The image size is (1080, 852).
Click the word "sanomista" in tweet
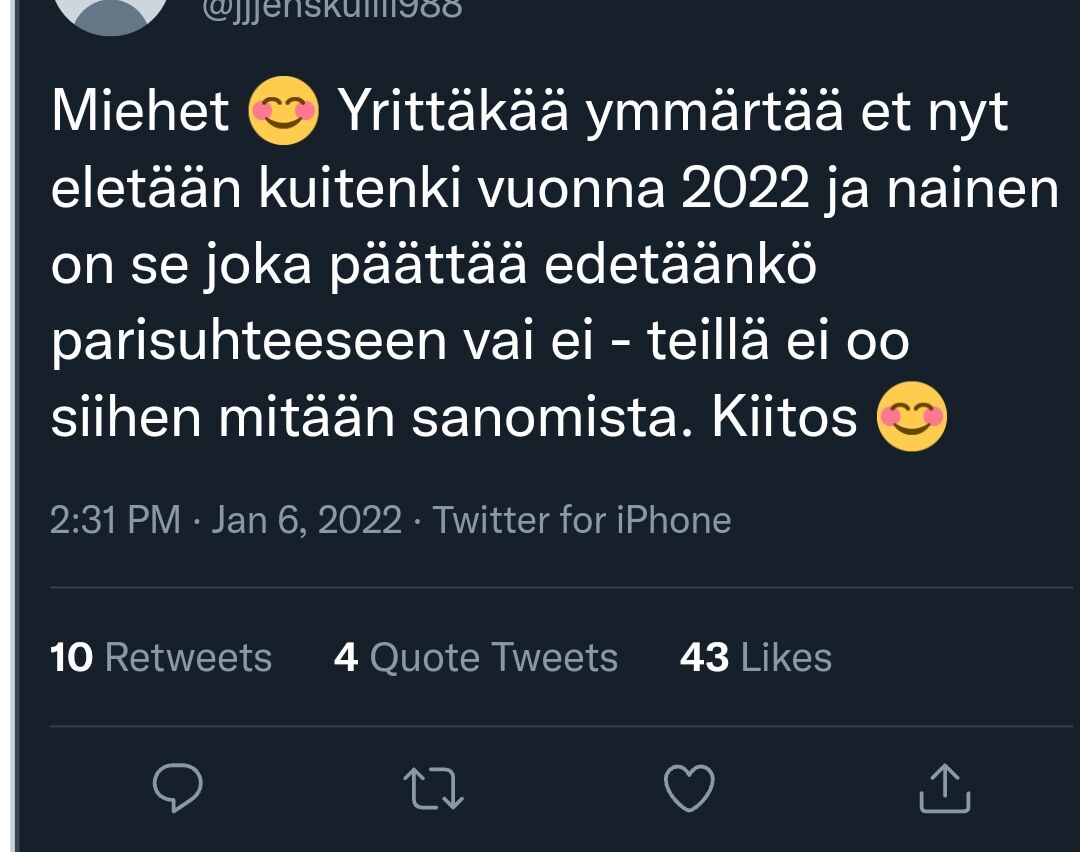pyautogui.click(x=551, y=419)
